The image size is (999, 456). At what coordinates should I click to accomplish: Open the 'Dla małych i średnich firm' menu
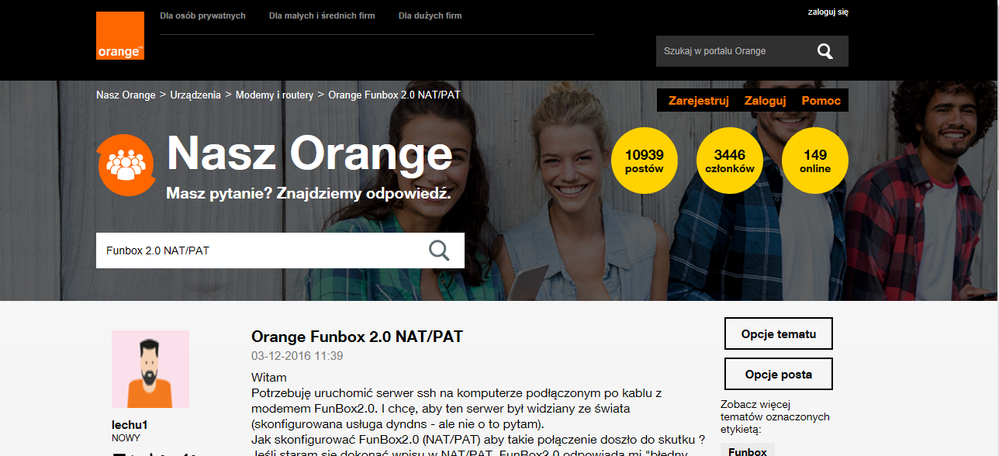click(321, 16)
